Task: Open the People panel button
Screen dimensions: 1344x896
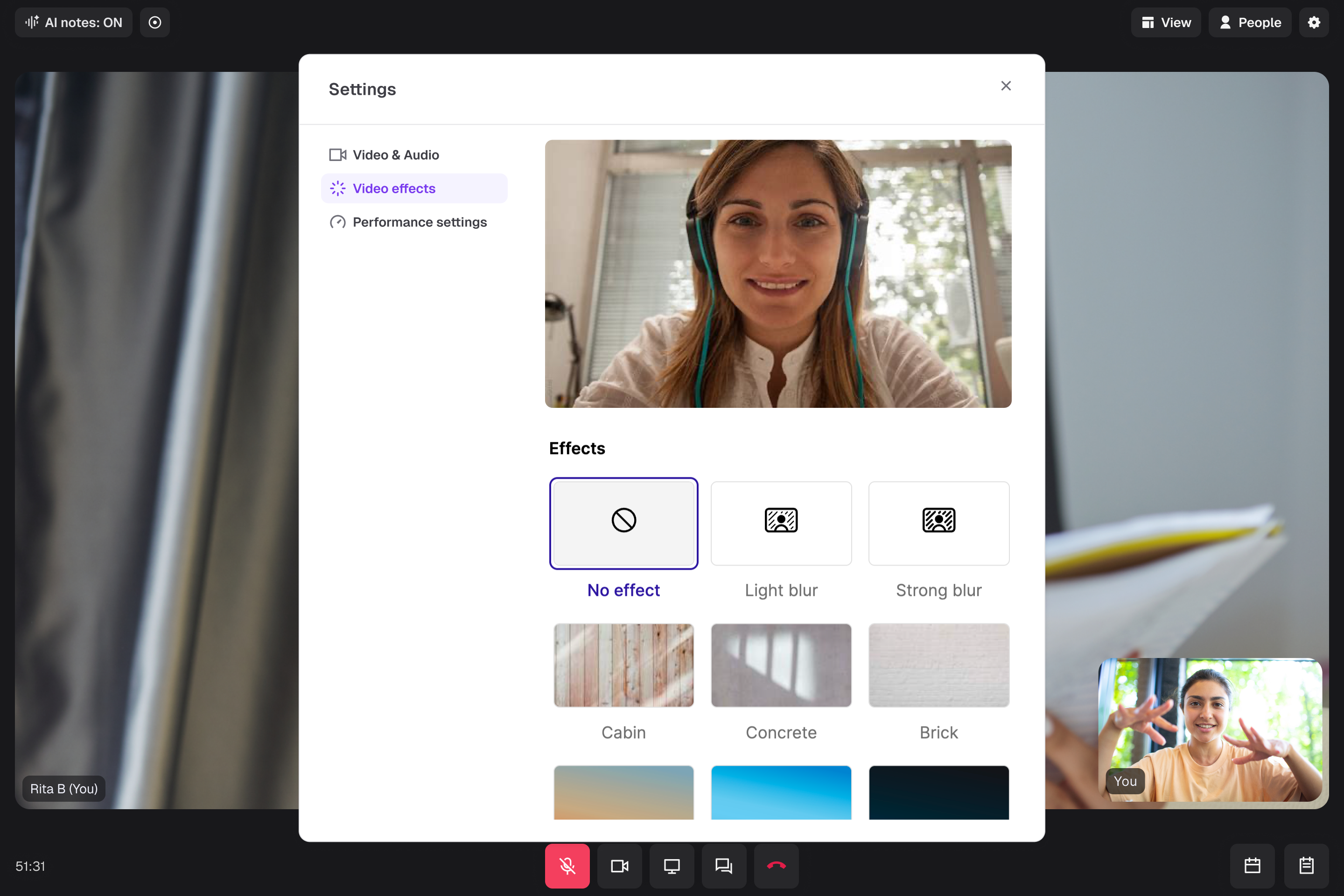Action: [1250, 22]
